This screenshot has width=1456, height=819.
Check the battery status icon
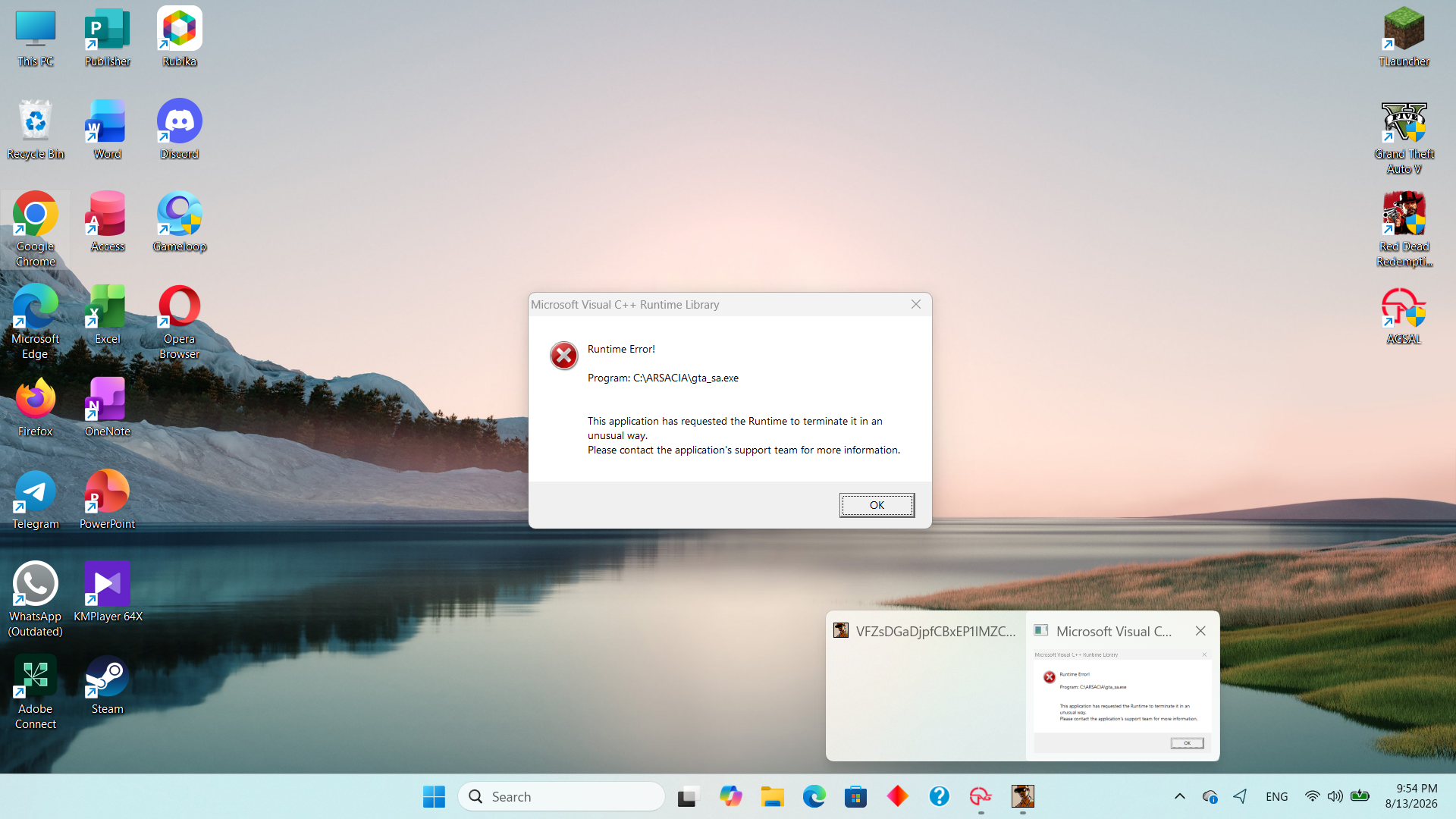1360,796
